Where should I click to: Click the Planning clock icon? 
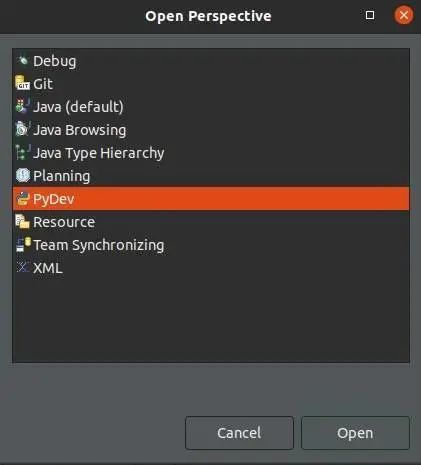[x=23, y=175]
